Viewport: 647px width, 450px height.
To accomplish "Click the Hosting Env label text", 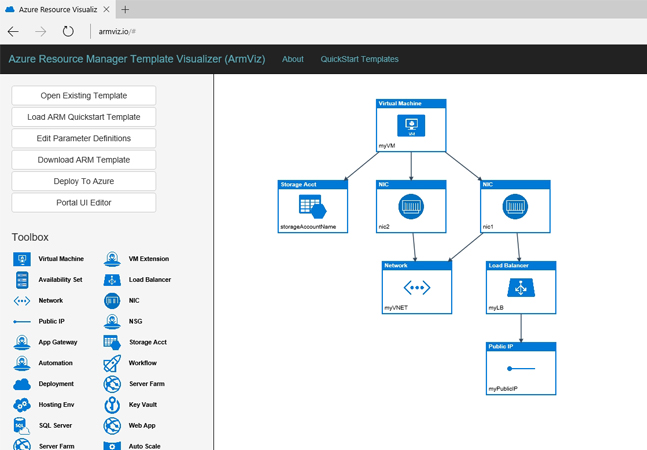I will coord(57,405).
